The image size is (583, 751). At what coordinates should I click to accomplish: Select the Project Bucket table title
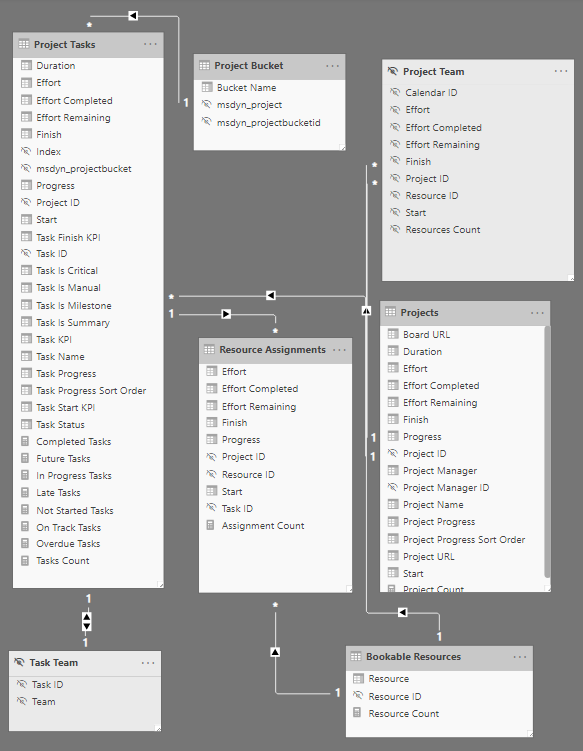(x=249, y=66)
